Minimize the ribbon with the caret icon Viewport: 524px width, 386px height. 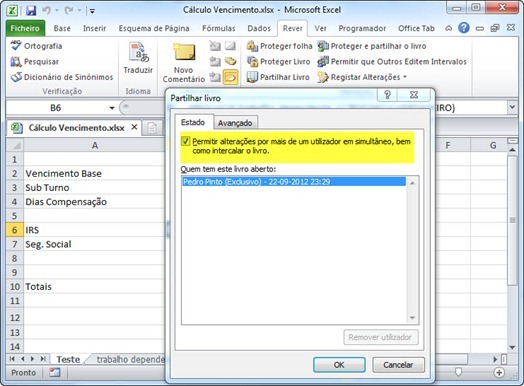coord(448,28)
